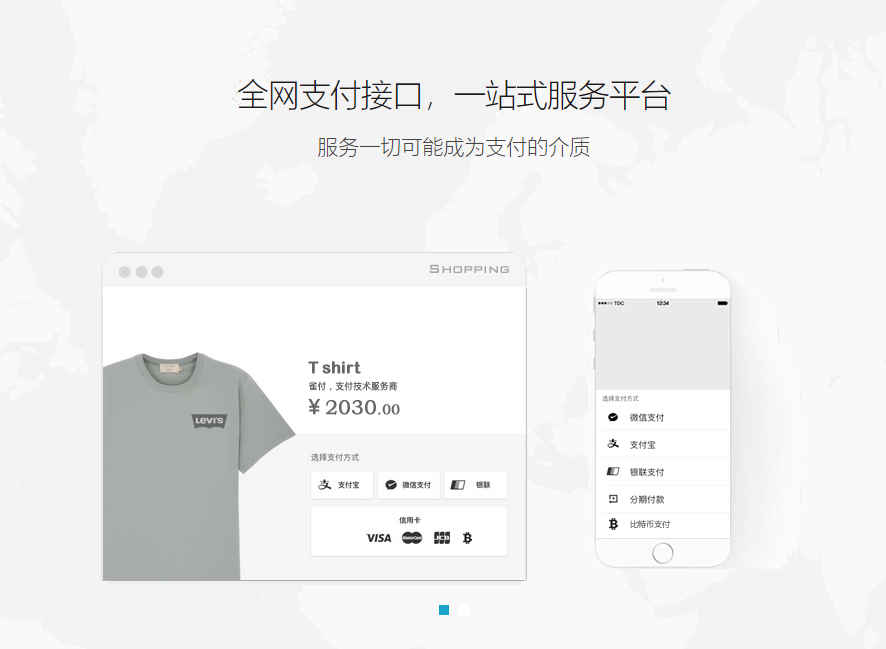Select 分期付款 on the phone screen

[x=662, y=499]
